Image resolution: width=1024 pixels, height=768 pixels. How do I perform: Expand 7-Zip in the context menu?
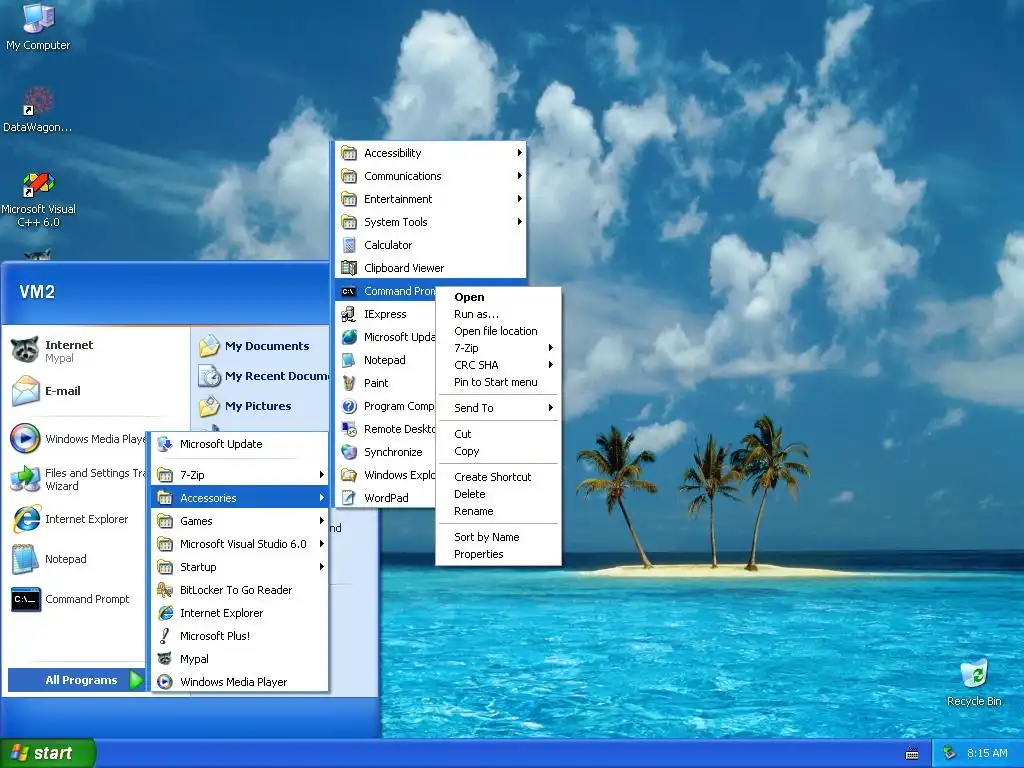pos(498,348)
